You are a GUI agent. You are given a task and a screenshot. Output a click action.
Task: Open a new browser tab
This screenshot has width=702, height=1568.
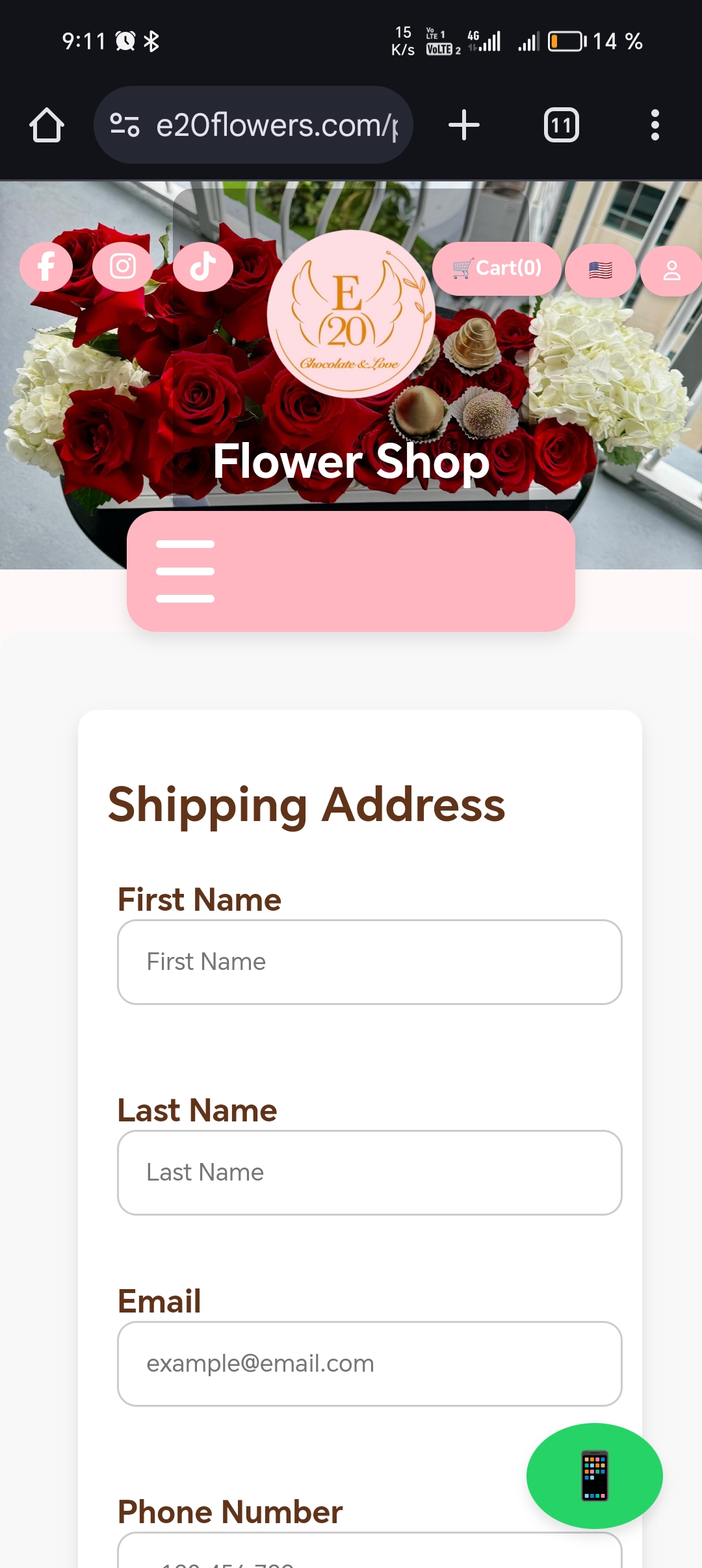(x=464, y=125)
